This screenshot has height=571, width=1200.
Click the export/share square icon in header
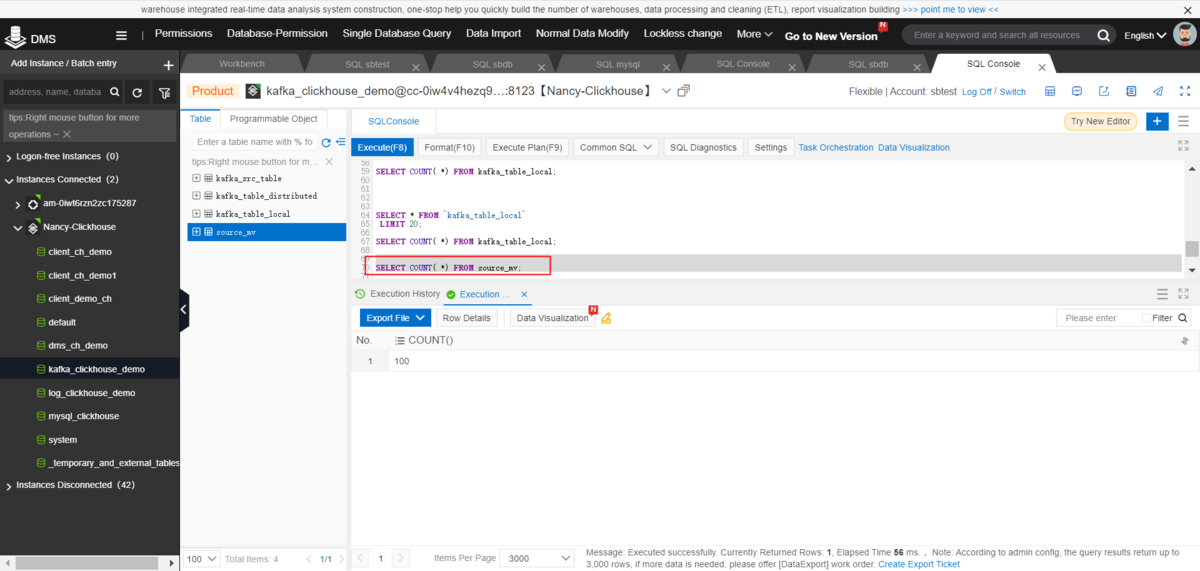tap(1104, 91)
